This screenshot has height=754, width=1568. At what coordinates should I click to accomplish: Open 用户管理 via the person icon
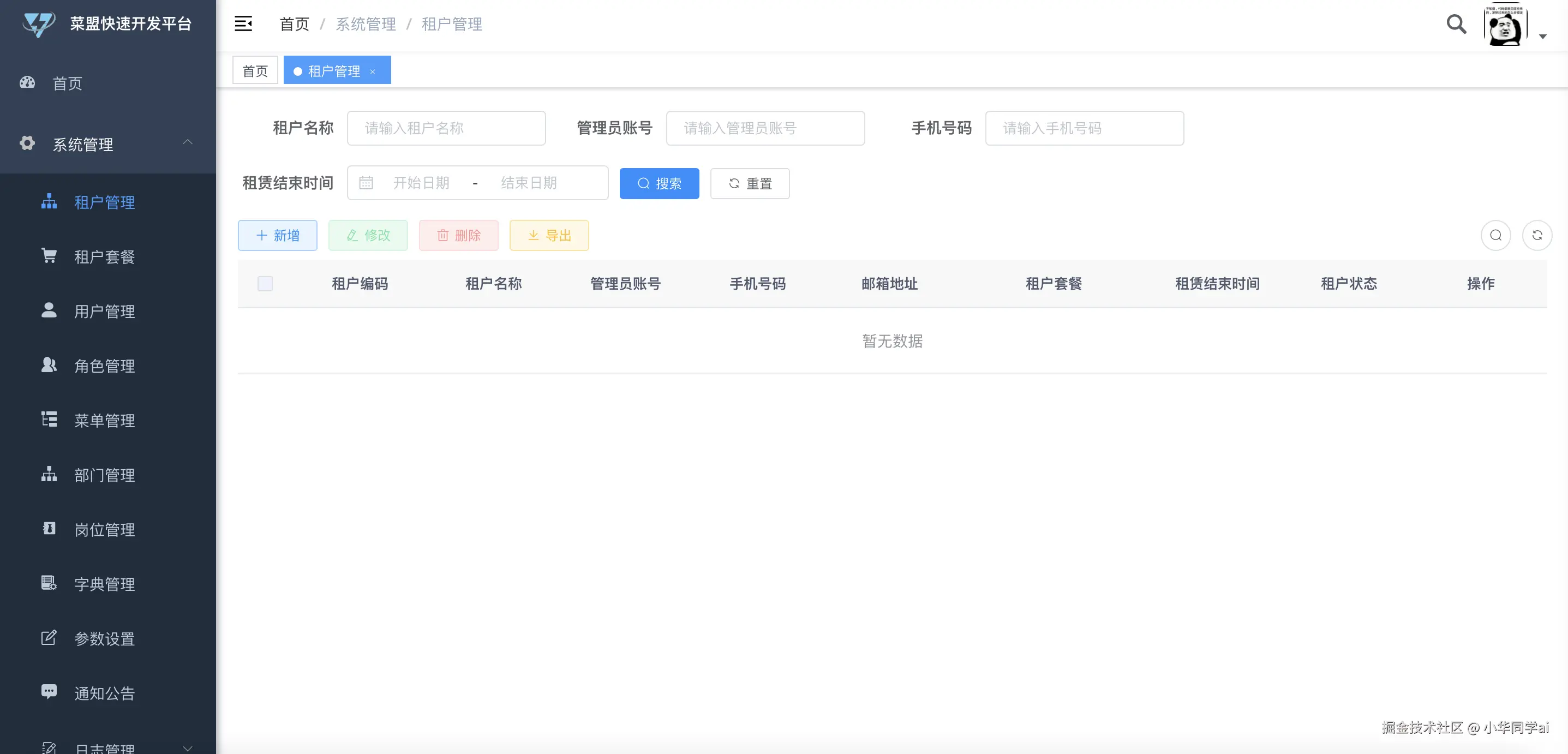49,310
